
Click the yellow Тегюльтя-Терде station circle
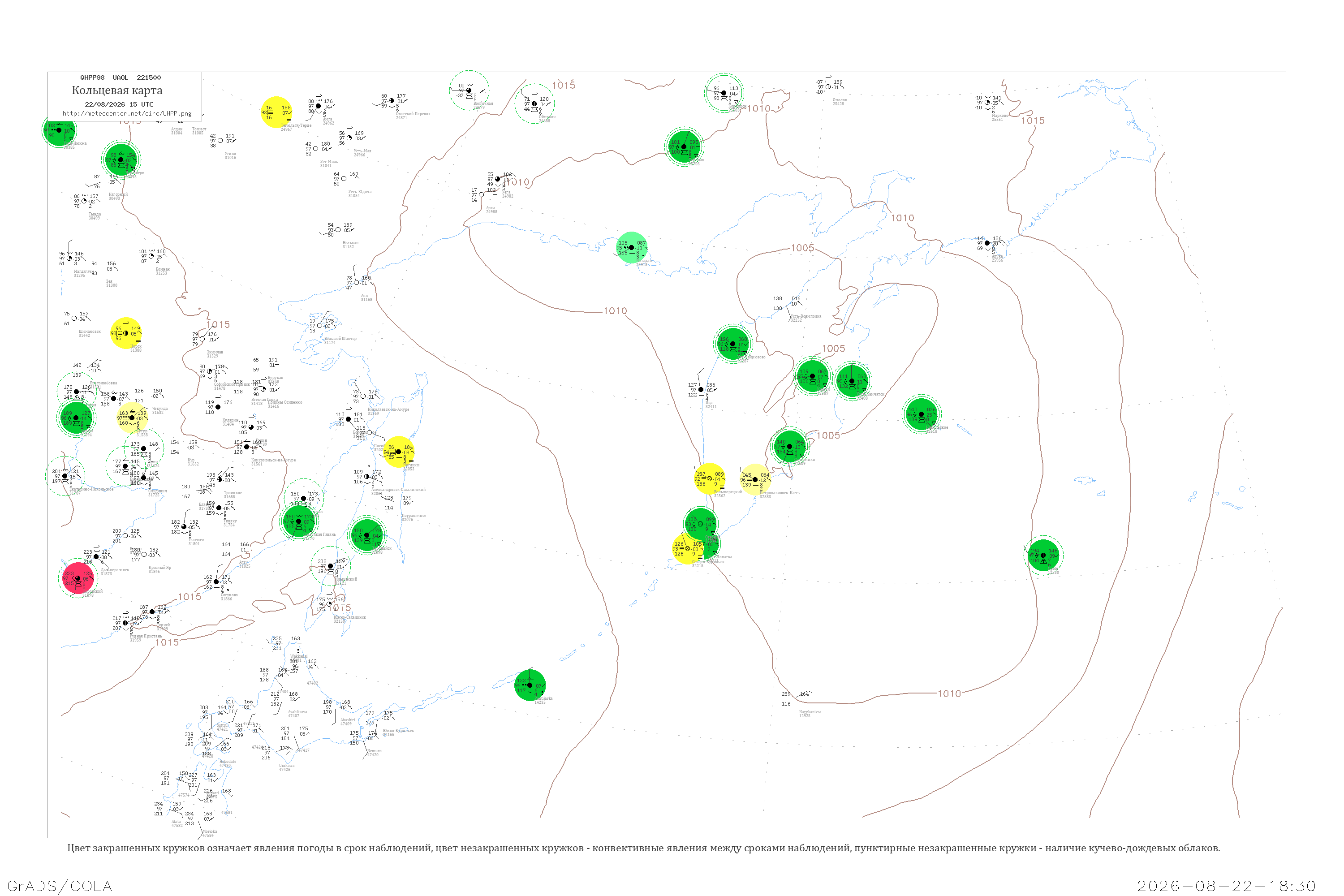coord(276,112)
